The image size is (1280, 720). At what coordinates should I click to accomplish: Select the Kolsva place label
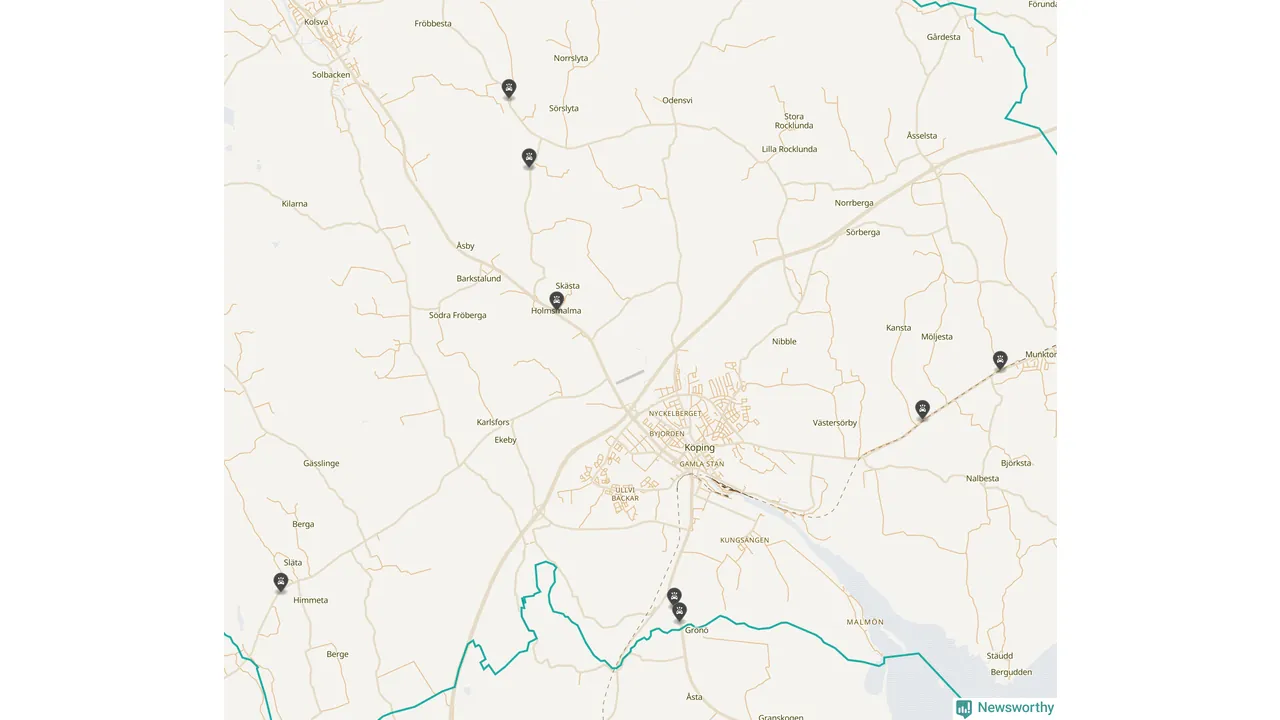tap(316, 22)
